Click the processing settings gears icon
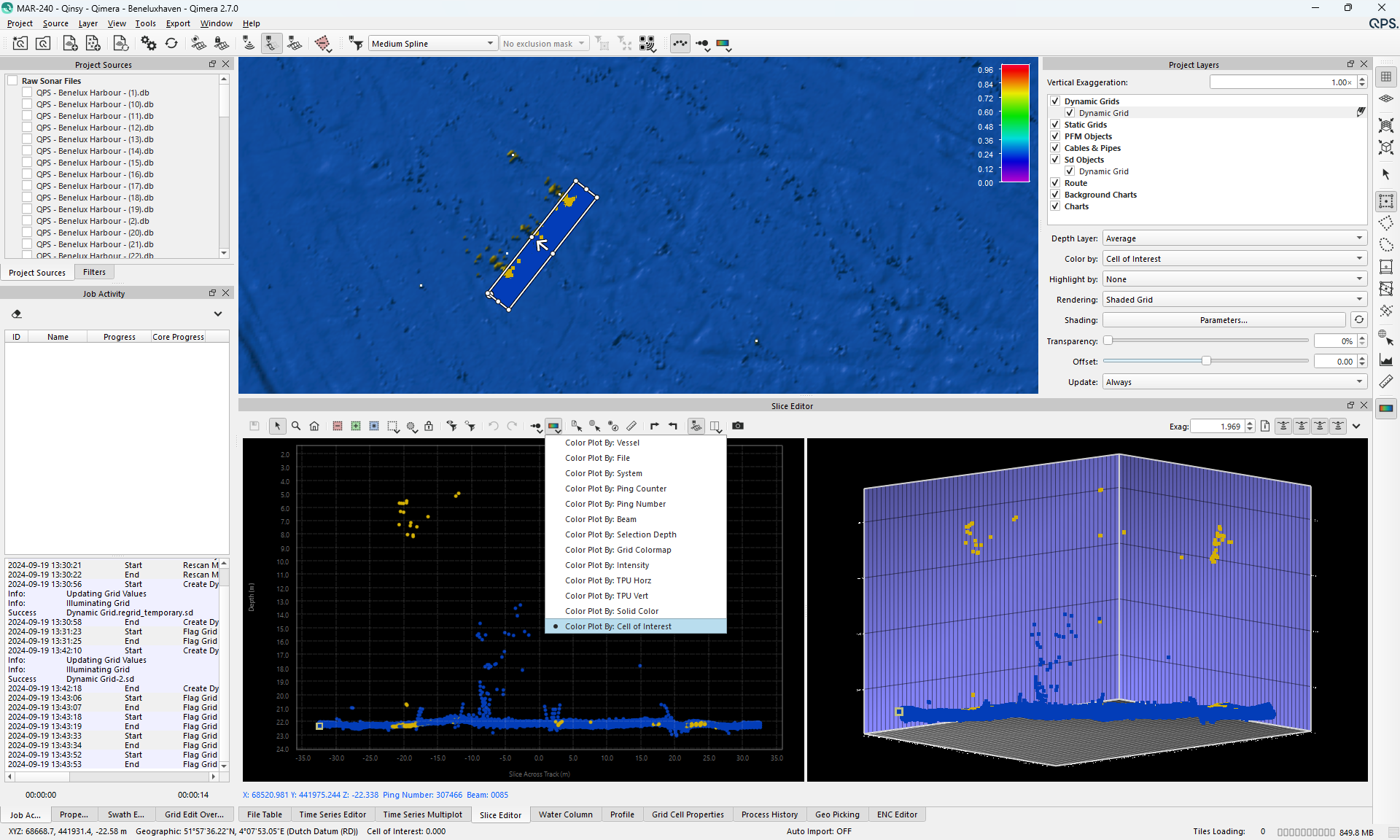The height and width of the screenshot is (840, 1400). click(148, 44)
